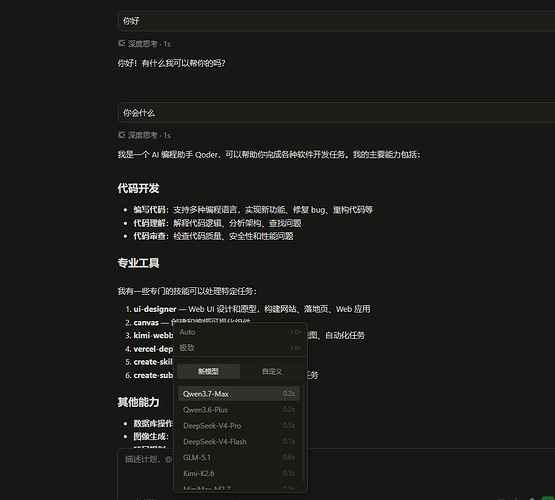Choose DeepSeek-V4-Pro model

pos(239,426)
